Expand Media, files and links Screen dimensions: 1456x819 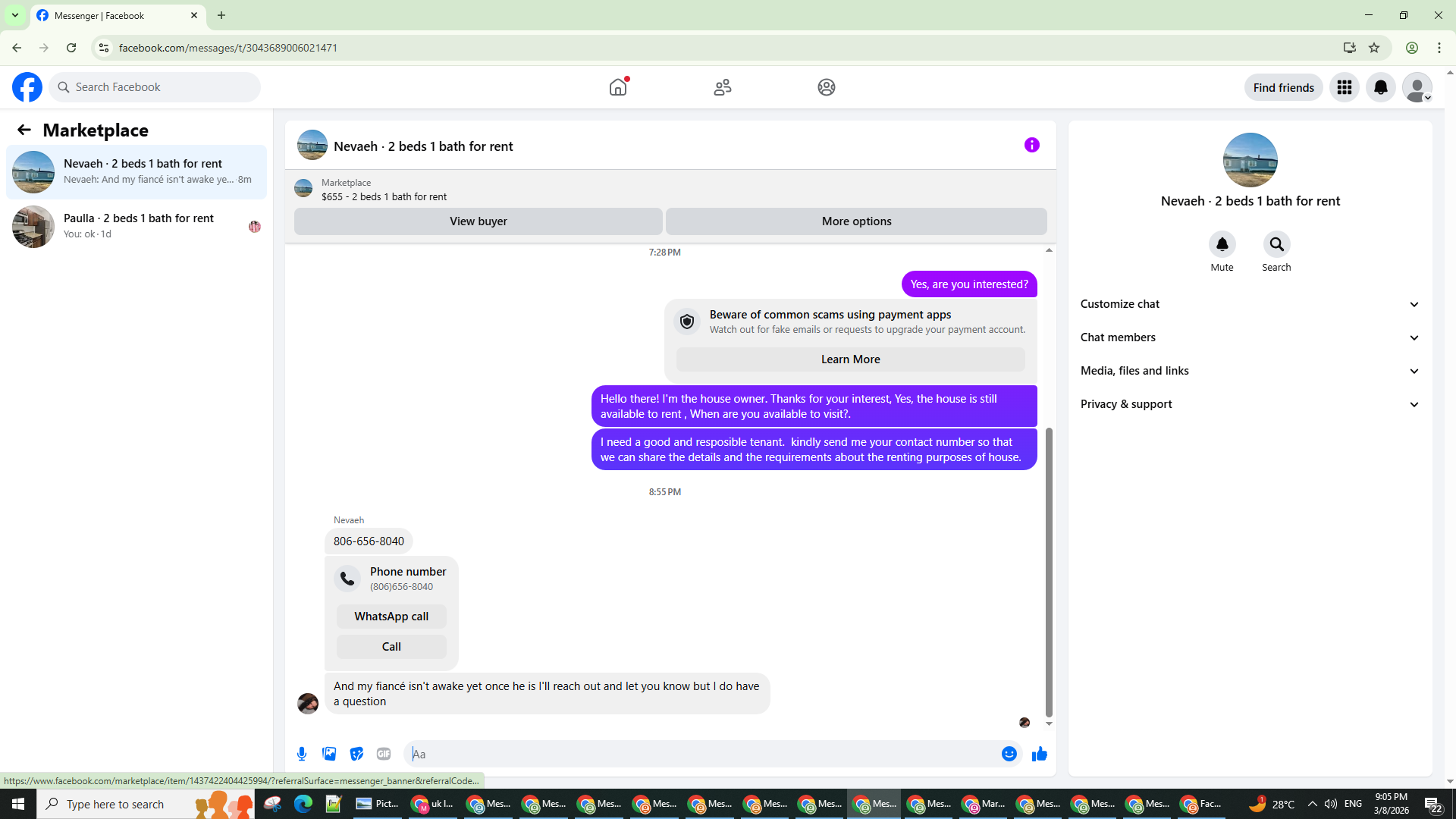1250,371
